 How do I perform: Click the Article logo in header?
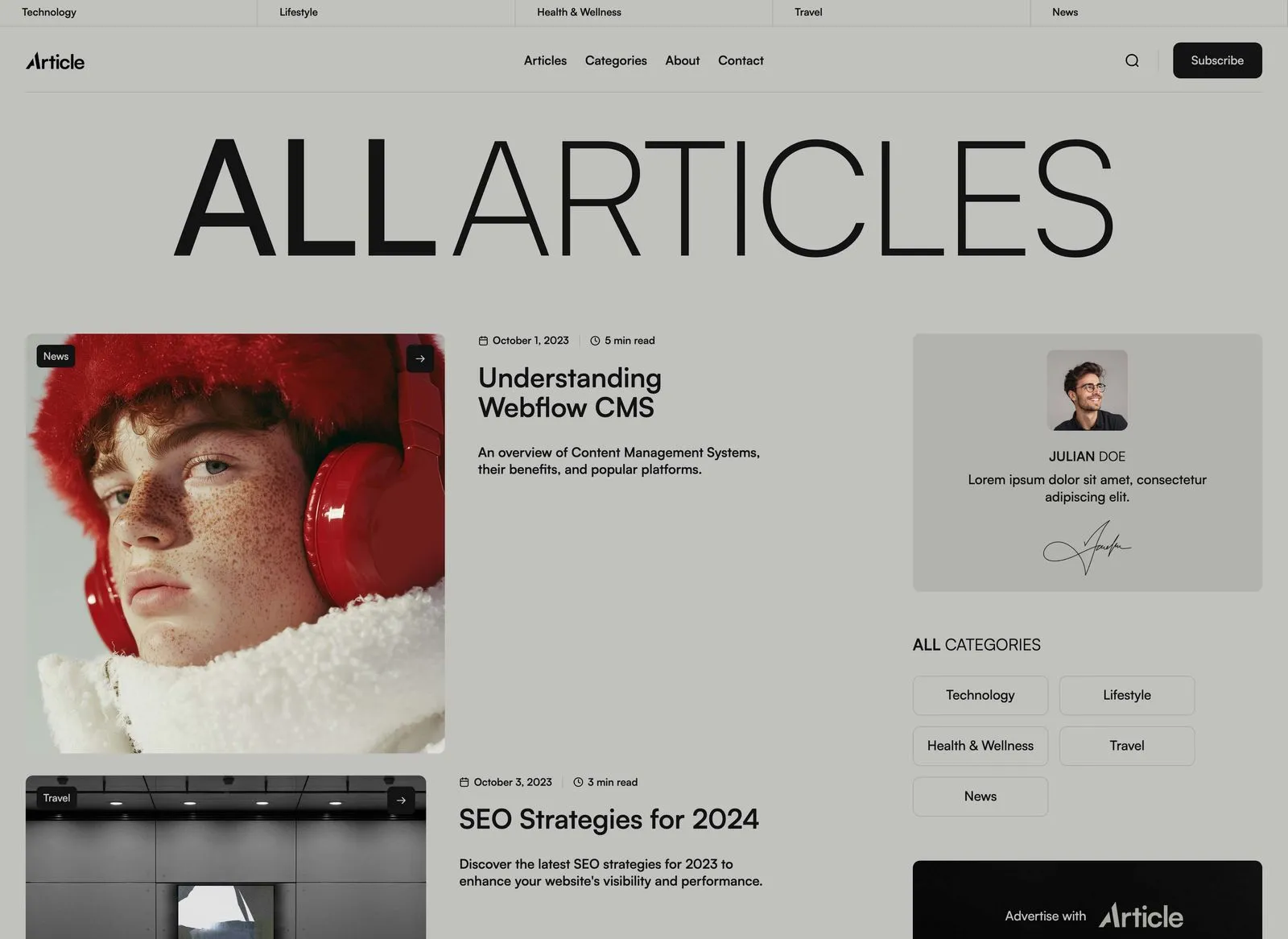[x=55, y=61]
